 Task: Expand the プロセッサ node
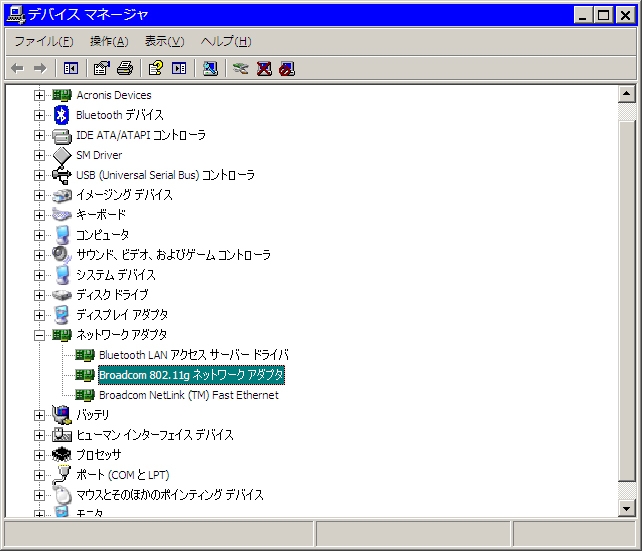tap(39, 455)
